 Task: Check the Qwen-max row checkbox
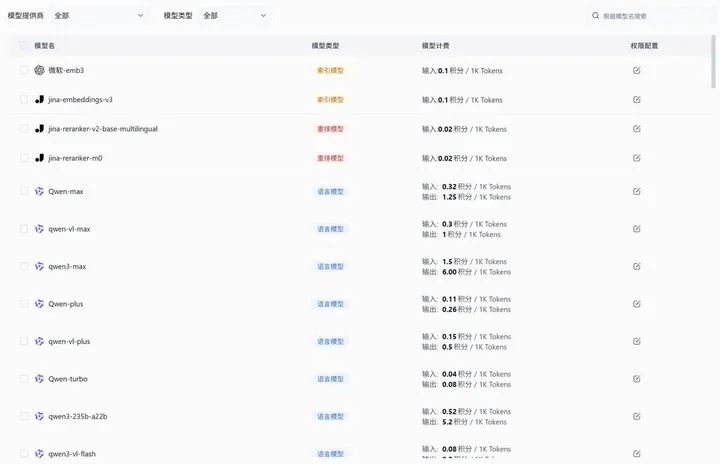(24, 192)
